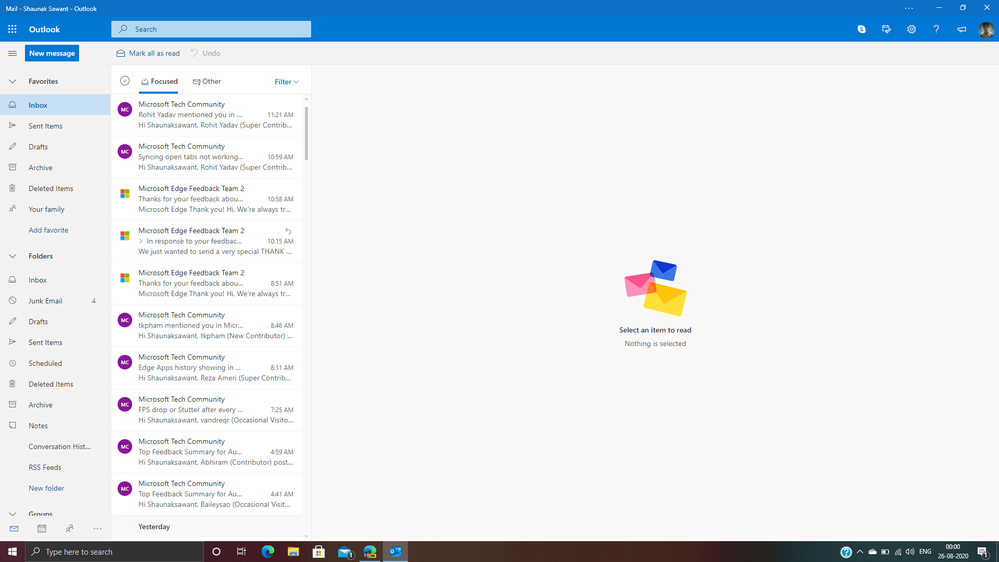Click Windows 'Type here to search' box
Viewport: 999px width, 562px height.
point(115,552)
